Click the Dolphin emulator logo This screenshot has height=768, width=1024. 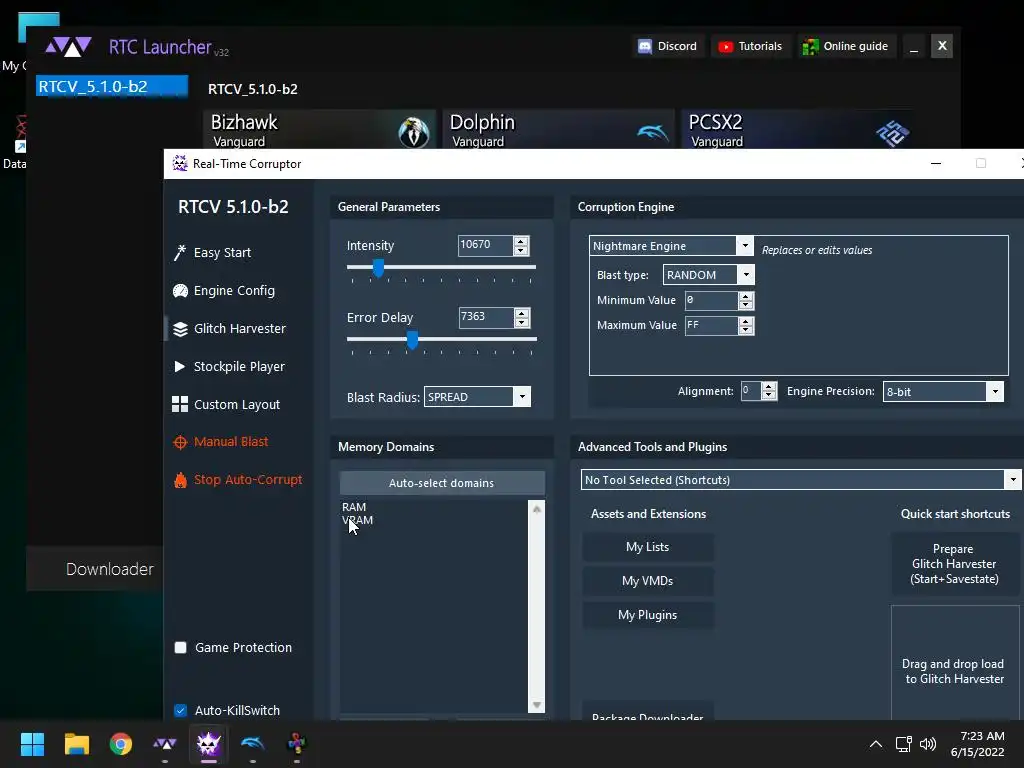(652, 132)
